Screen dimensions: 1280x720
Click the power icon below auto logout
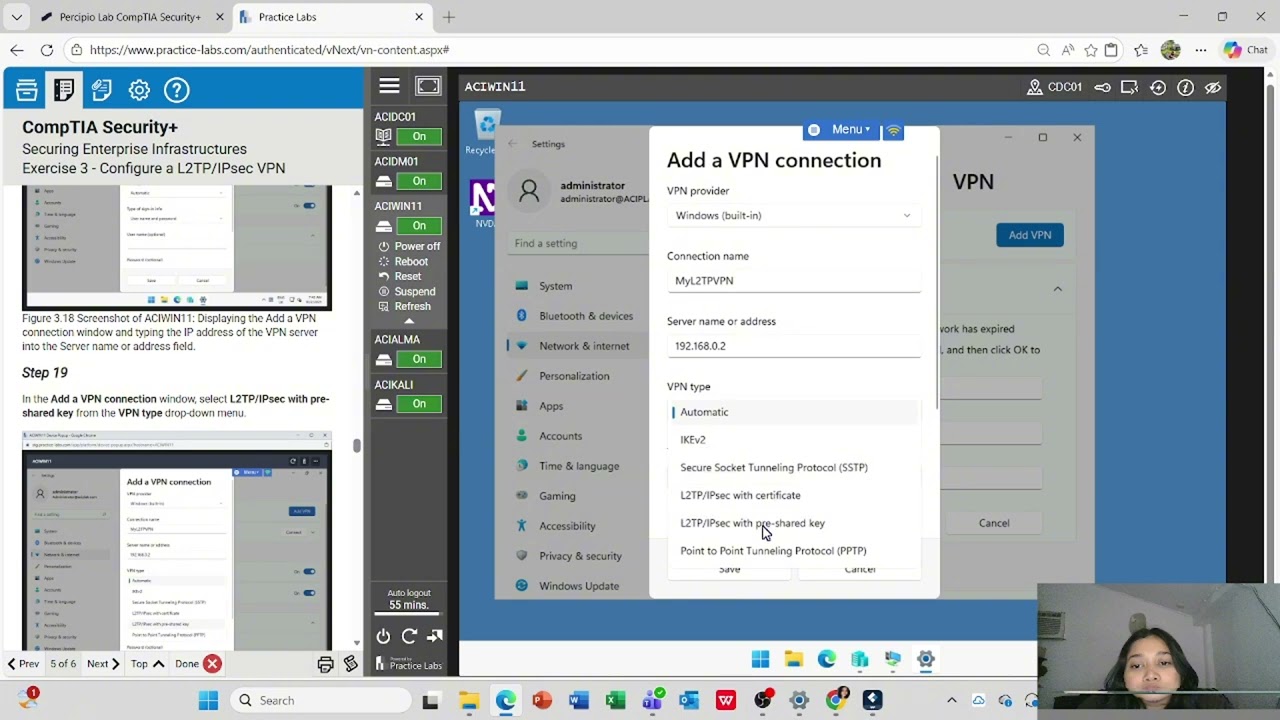click(x=383, y=636)
